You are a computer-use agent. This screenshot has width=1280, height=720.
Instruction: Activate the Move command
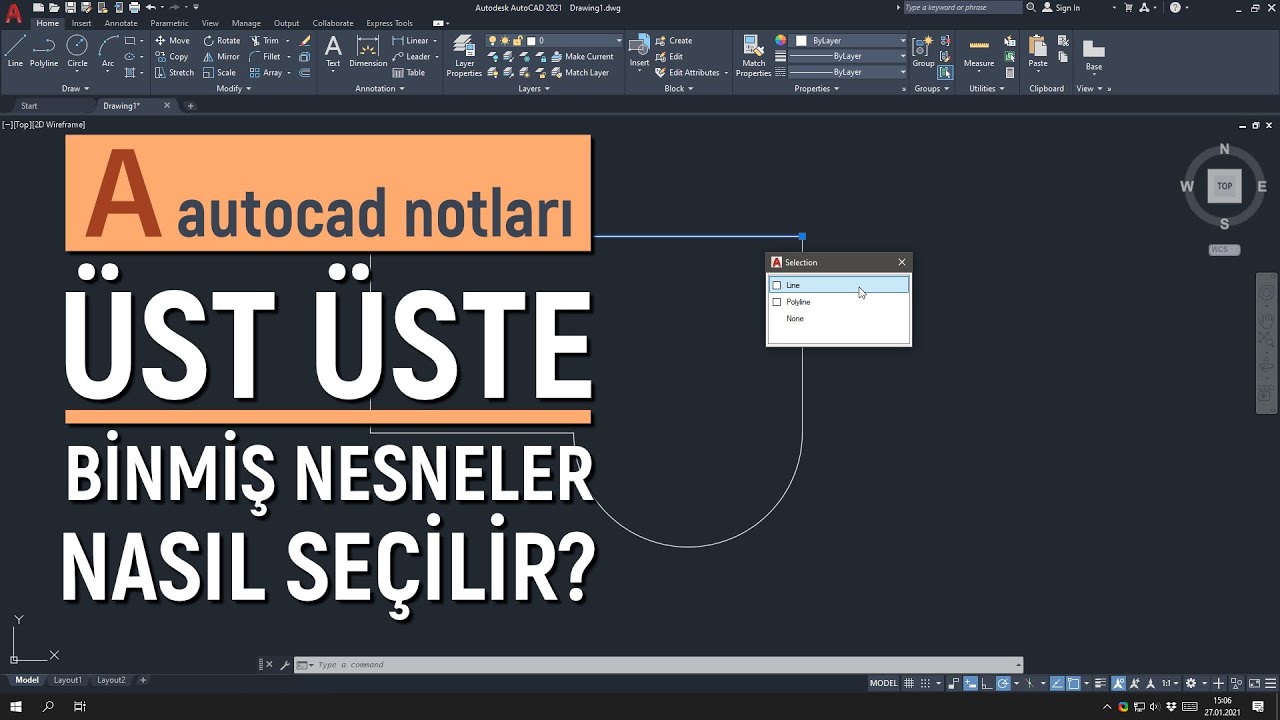[172, 41]
